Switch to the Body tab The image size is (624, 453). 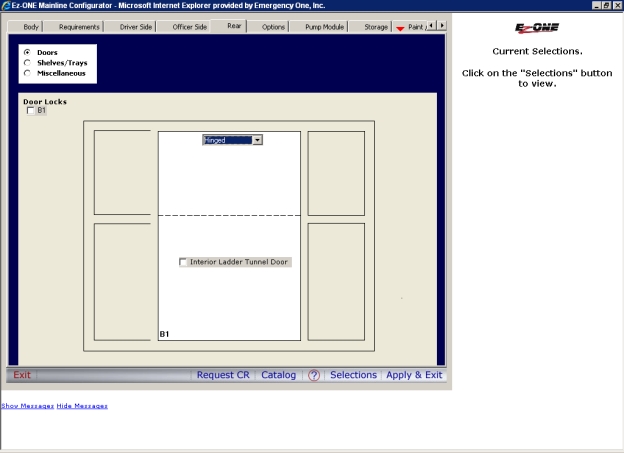coord(30,27)
